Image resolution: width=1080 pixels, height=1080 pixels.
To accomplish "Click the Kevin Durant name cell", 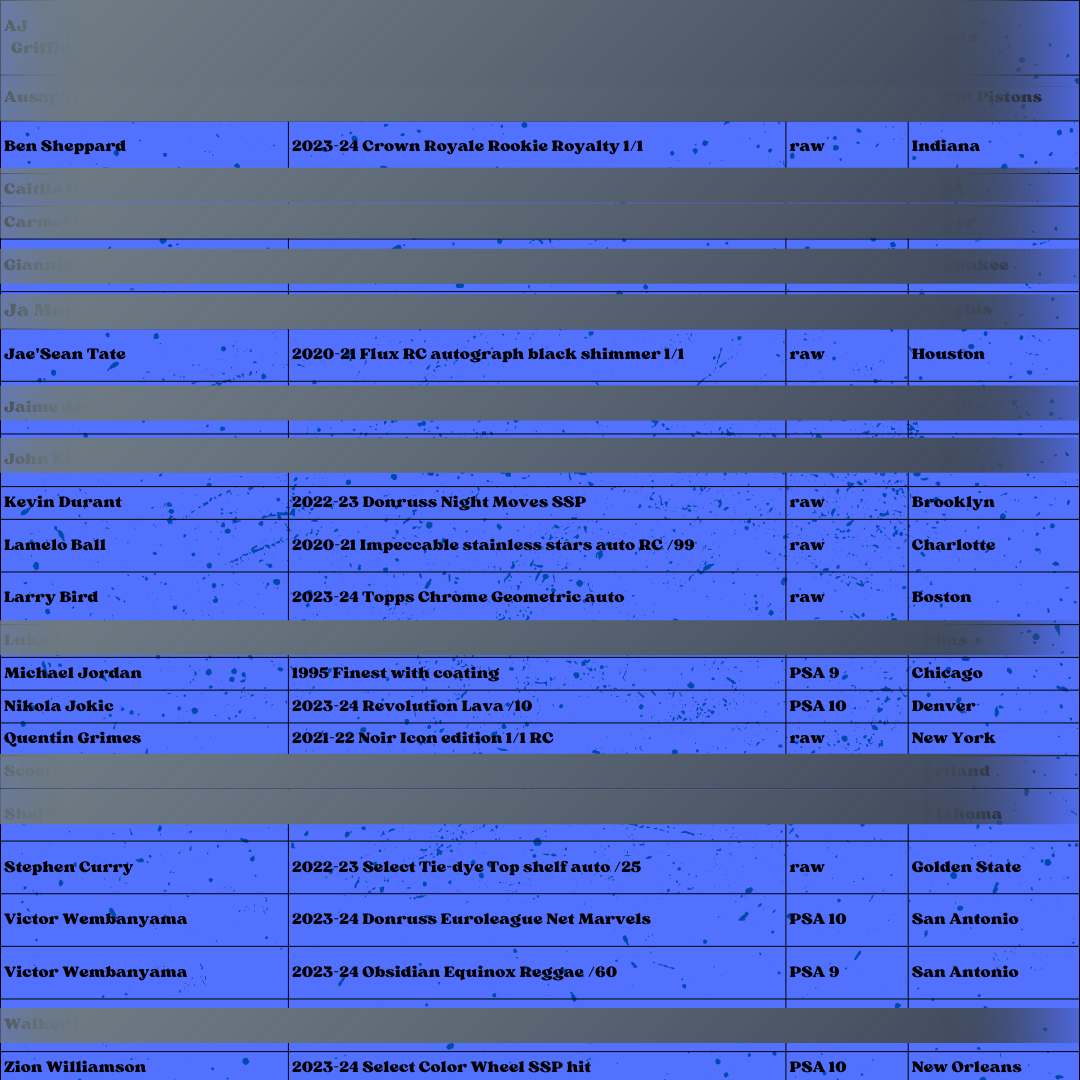I will coord(63,502).
